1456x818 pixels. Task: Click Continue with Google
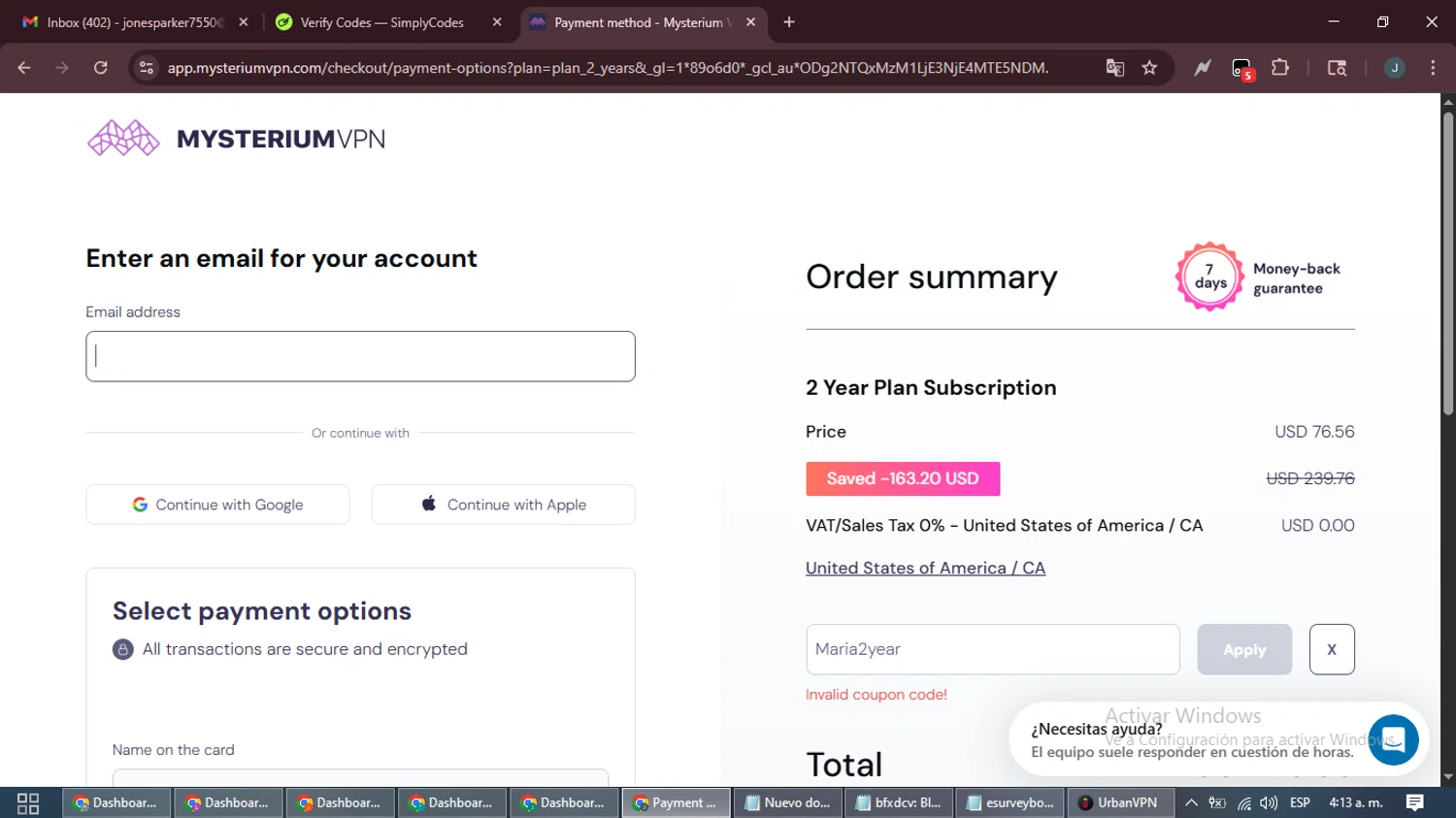tap(217, 505)
